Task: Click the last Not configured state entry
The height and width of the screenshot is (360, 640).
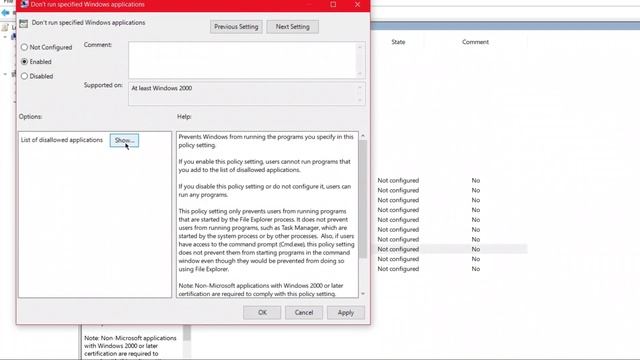Action: [x=398, y=269]
